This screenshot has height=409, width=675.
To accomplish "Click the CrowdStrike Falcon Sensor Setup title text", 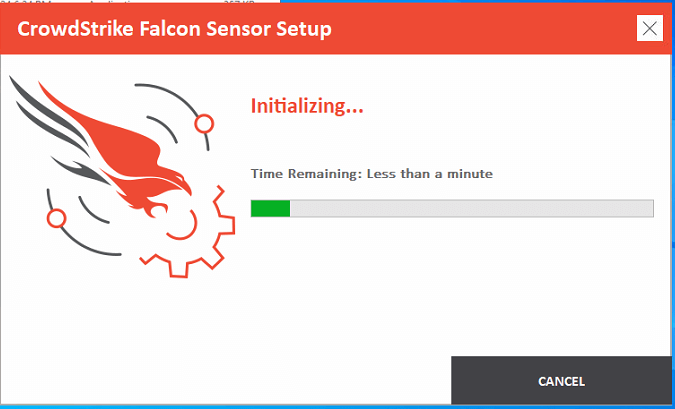I will (x=174, y=30).
